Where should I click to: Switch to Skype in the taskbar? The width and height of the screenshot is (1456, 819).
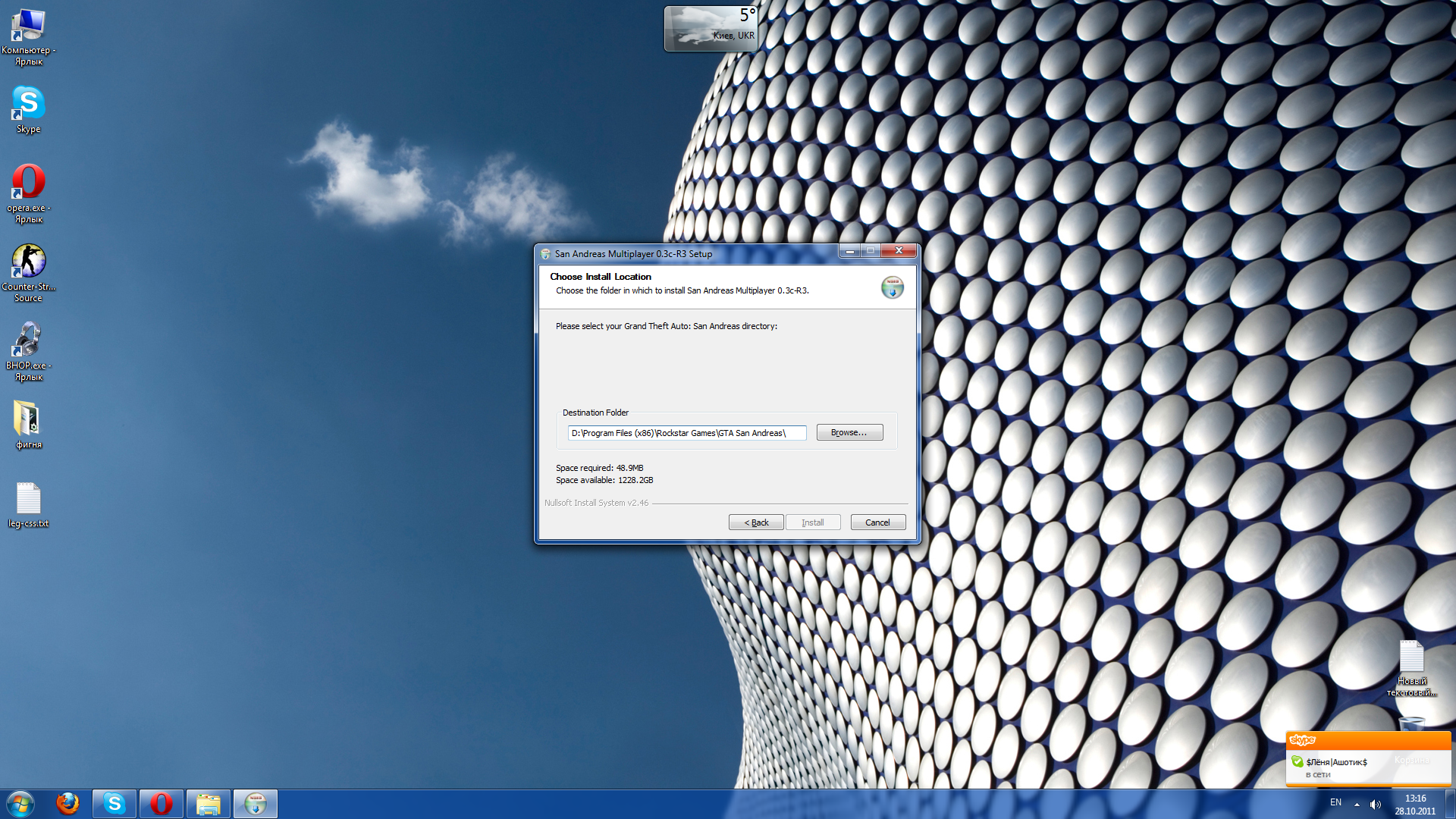115,803
